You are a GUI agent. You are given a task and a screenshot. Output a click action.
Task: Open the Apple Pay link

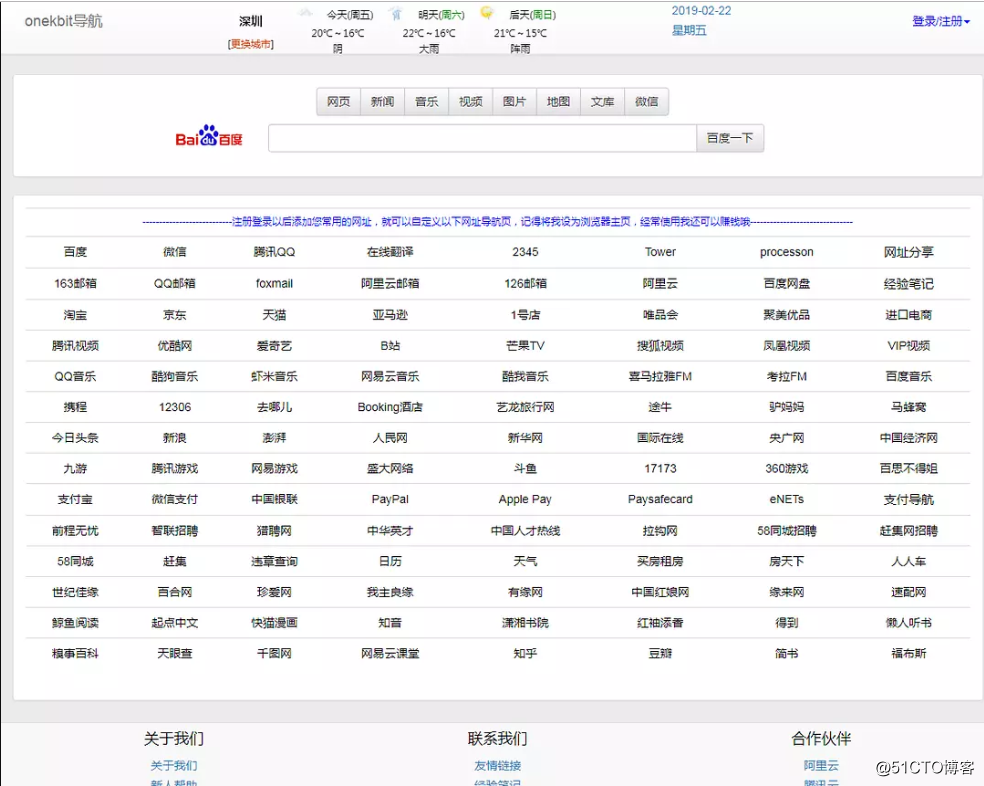(525, 499)
